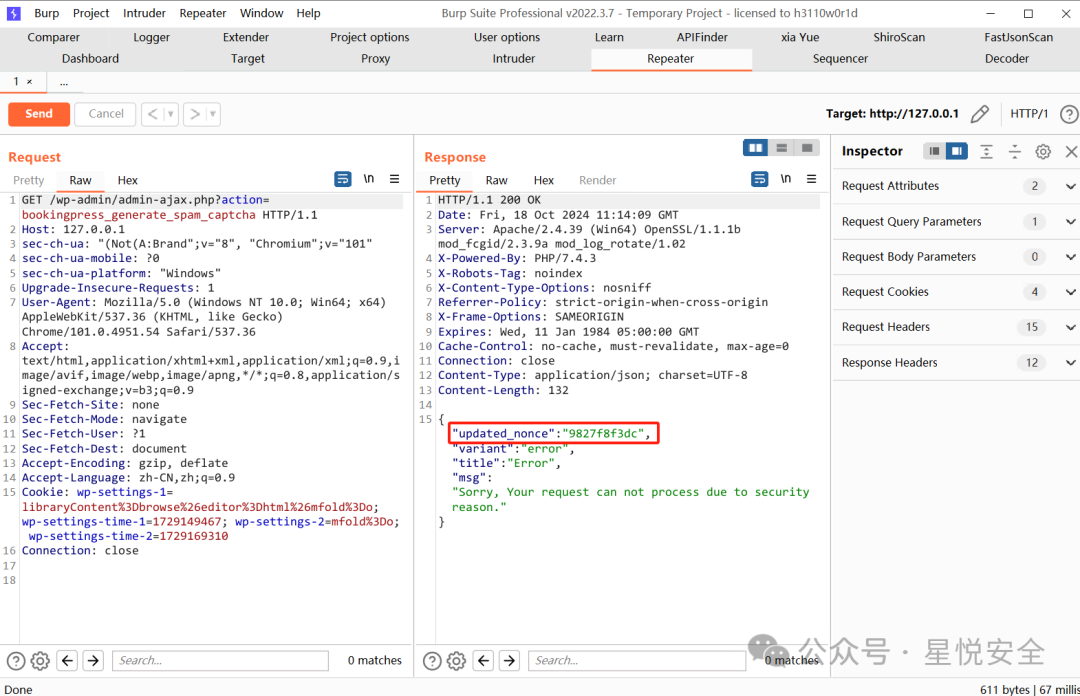Open Inspector settings gear
1080x696 pixels.
1043,152
